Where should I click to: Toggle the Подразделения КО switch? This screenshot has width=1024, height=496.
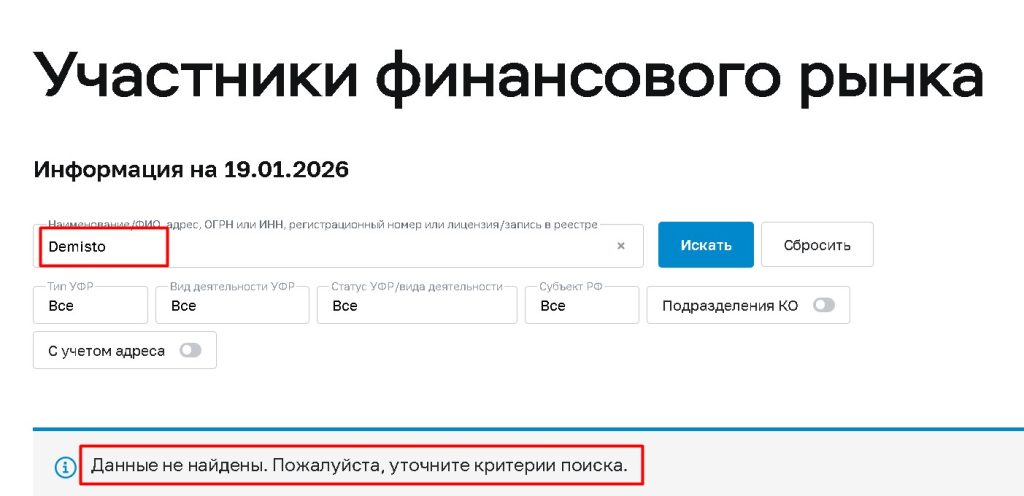823,306
